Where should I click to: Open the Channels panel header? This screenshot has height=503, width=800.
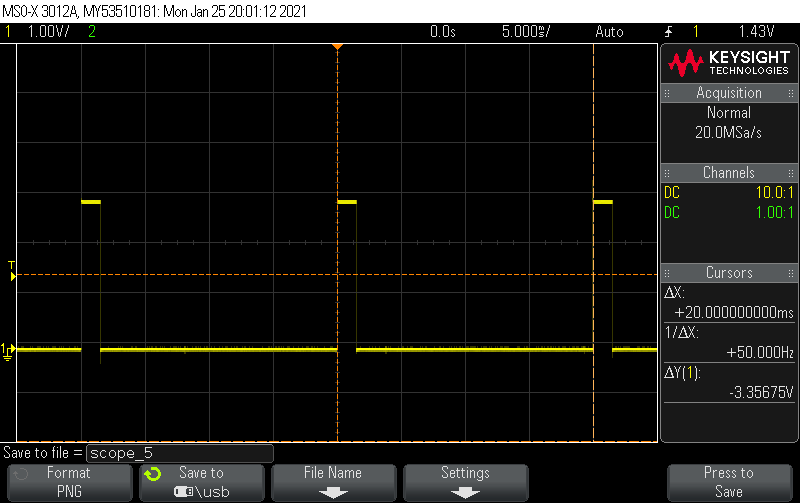[x=729, y=173]
